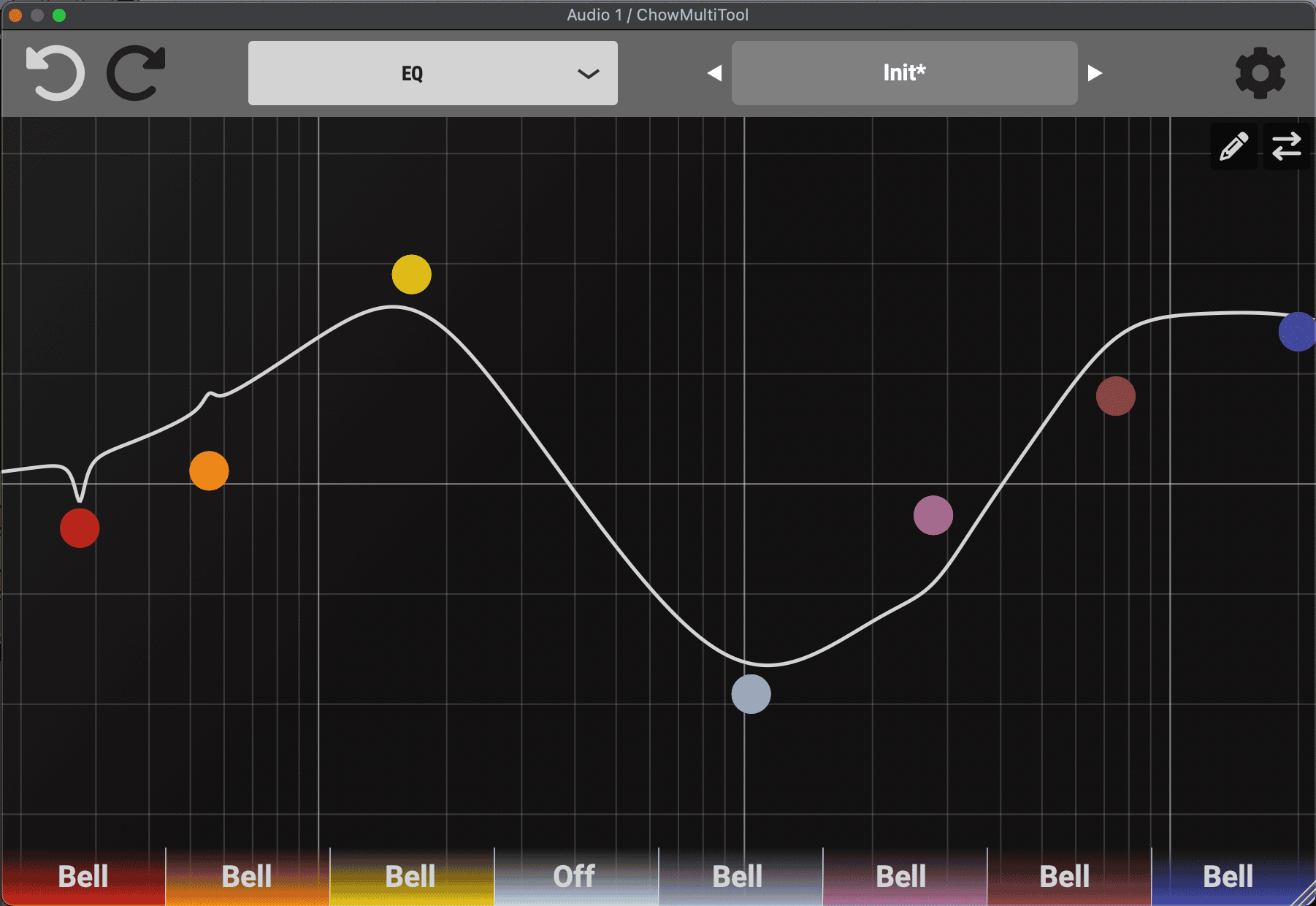The image size is (1316, 906).
Task: Open the first band's Bell filter selector
Action: [83, 875]
